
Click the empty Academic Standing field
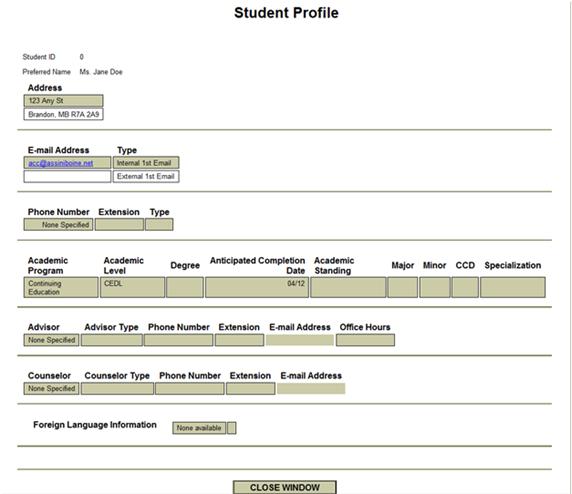(348, 287)
